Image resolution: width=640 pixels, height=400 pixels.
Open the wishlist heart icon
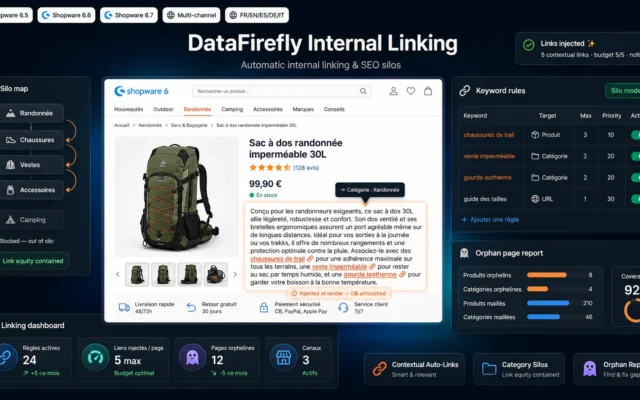tap(411, 91)
